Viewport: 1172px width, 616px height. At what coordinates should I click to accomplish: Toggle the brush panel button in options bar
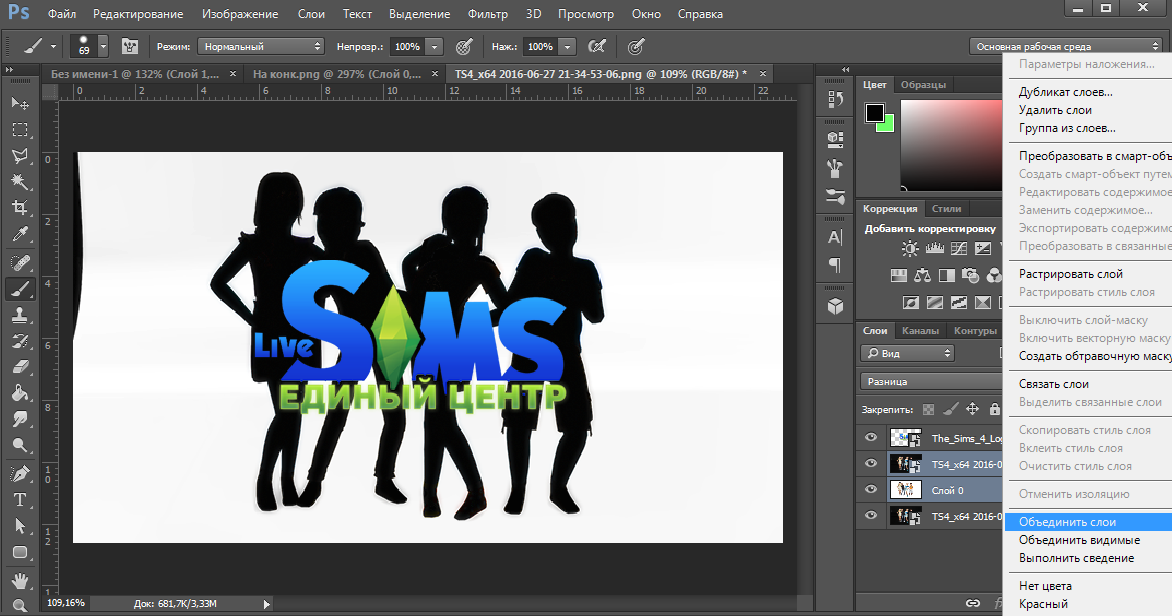(130, 46)
